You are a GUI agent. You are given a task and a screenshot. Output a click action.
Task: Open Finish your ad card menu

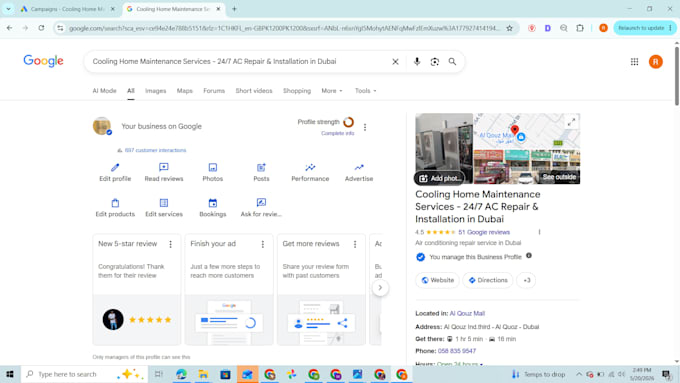(263, 244)
